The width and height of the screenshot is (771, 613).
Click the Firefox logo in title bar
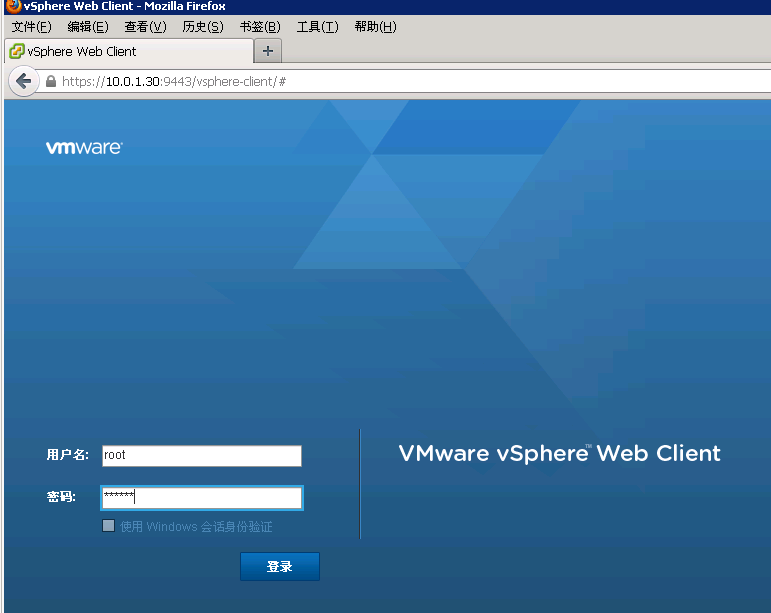coord(13,6)
